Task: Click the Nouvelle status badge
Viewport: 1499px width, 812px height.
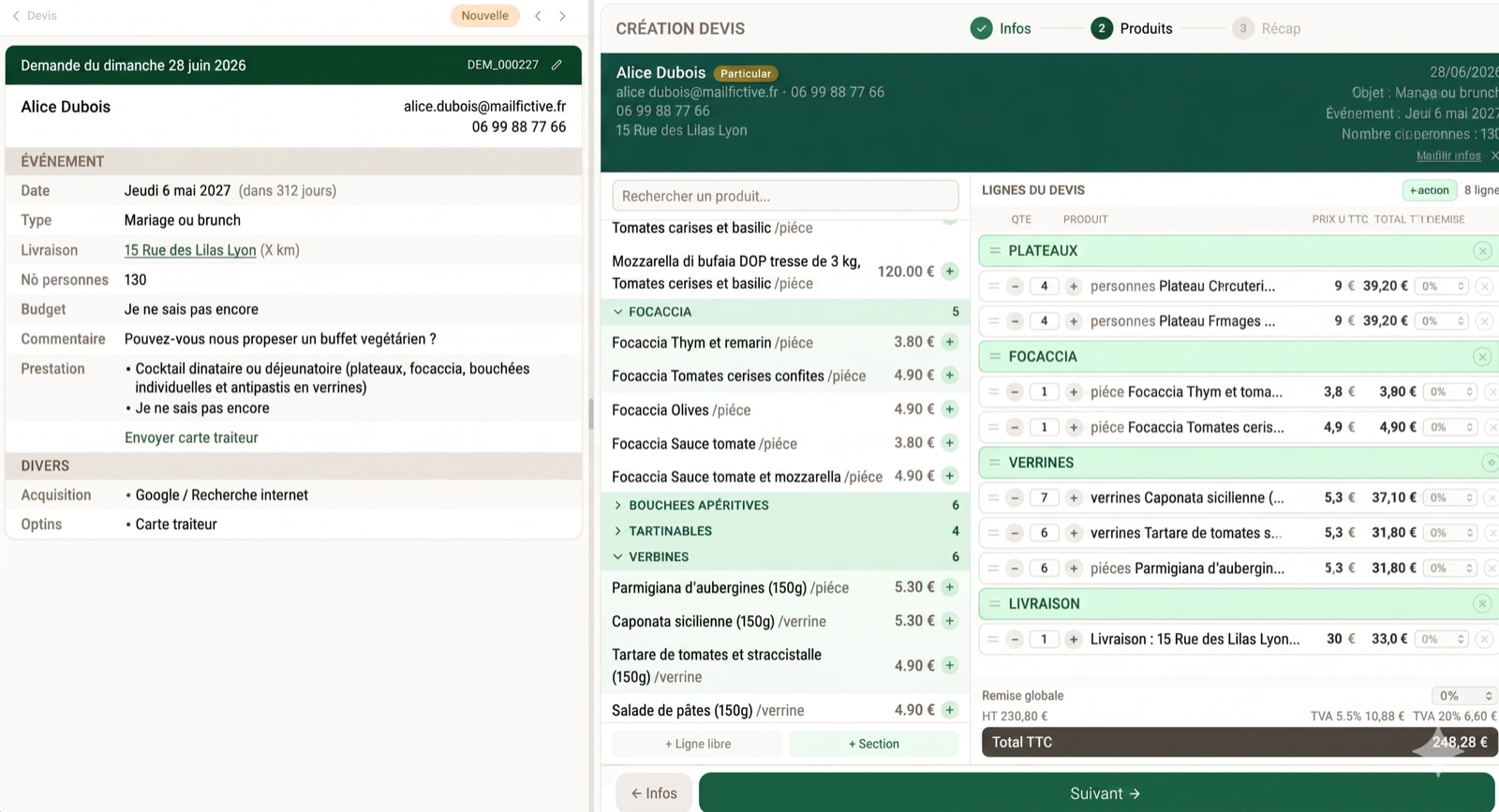Action: (x=484, y=16)
